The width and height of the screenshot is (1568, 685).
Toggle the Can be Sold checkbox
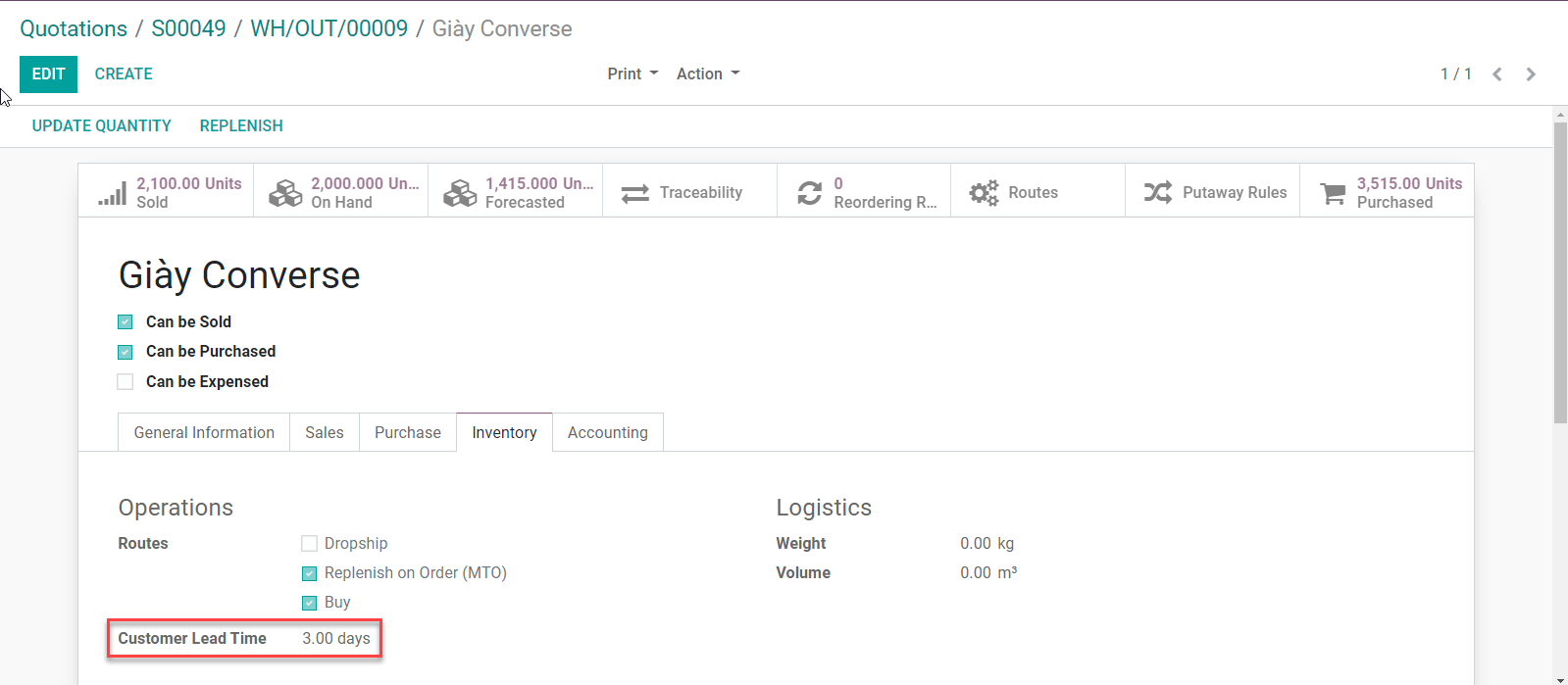(x=126, y=322)
